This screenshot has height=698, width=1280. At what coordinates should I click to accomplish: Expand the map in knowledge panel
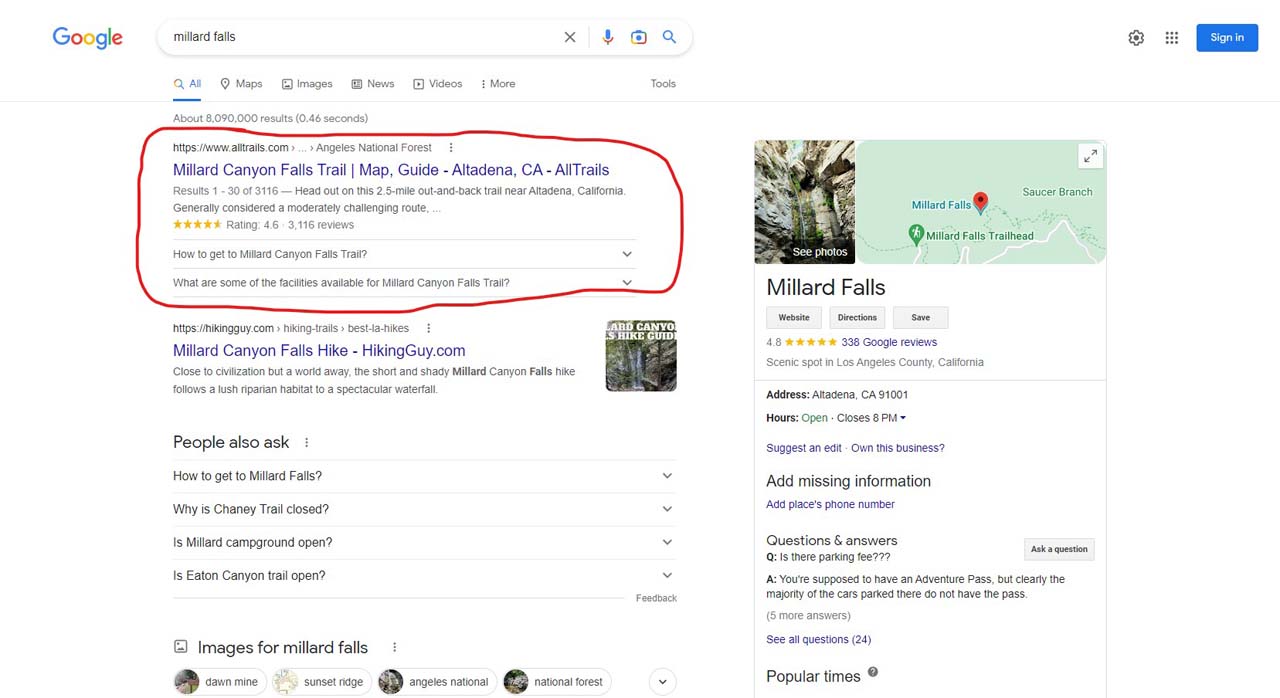pyautogui.click(x=1090, y=156)
